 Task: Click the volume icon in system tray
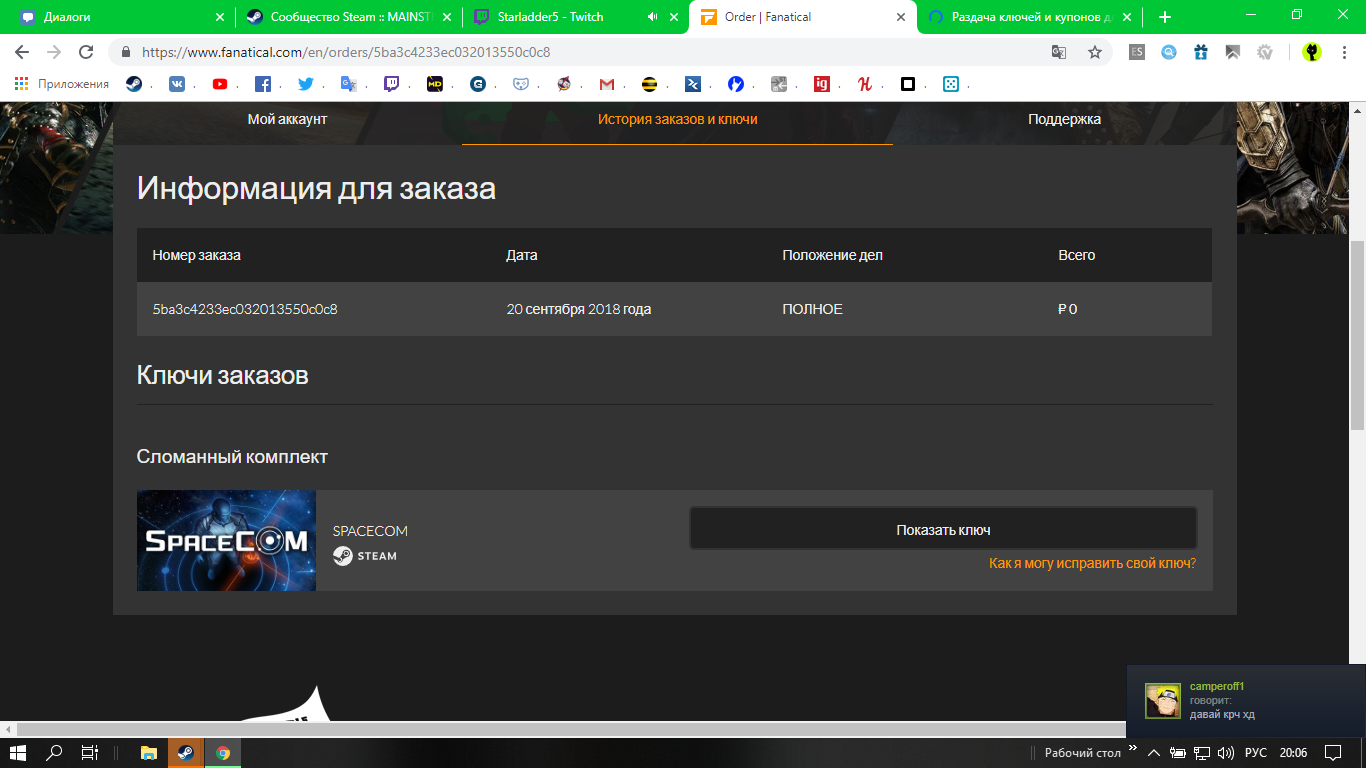click(x=1226, y=753)
